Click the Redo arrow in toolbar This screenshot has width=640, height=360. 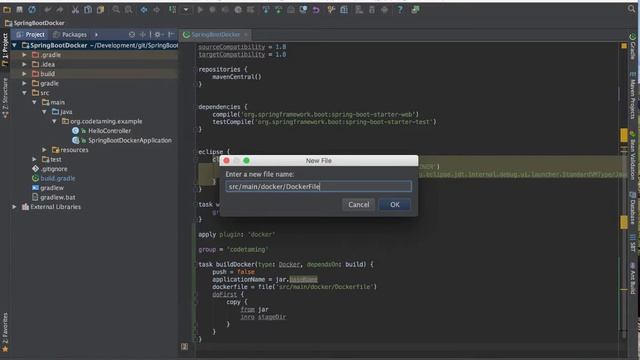pyautogui.click(x=60, y=9)
